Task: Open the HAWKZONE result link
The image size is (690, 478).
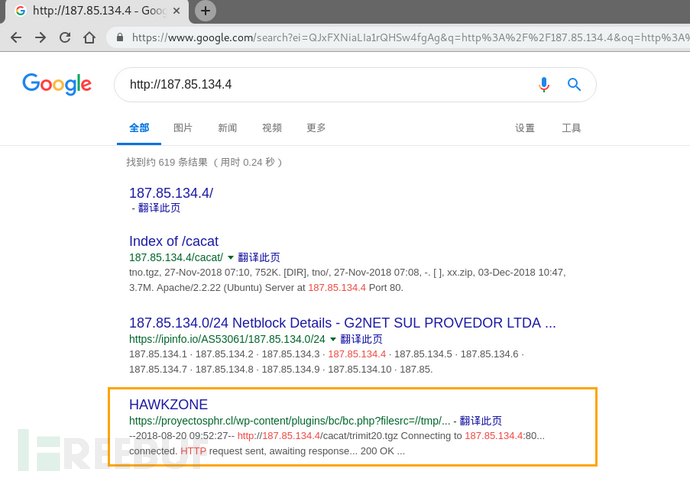Action: click(169, 404)
